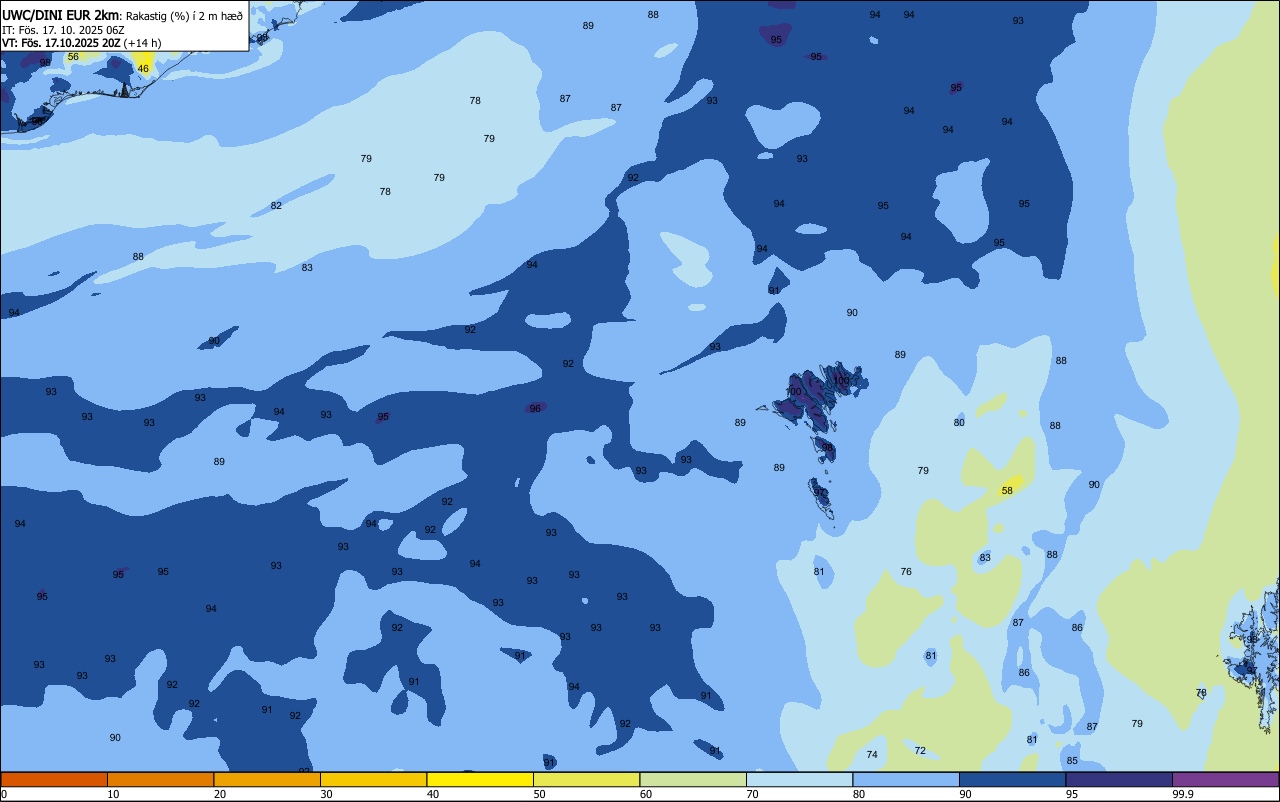Click the 30–40 legend color swatch
This screenshot has width=1280, height=802.
[373, 779]
